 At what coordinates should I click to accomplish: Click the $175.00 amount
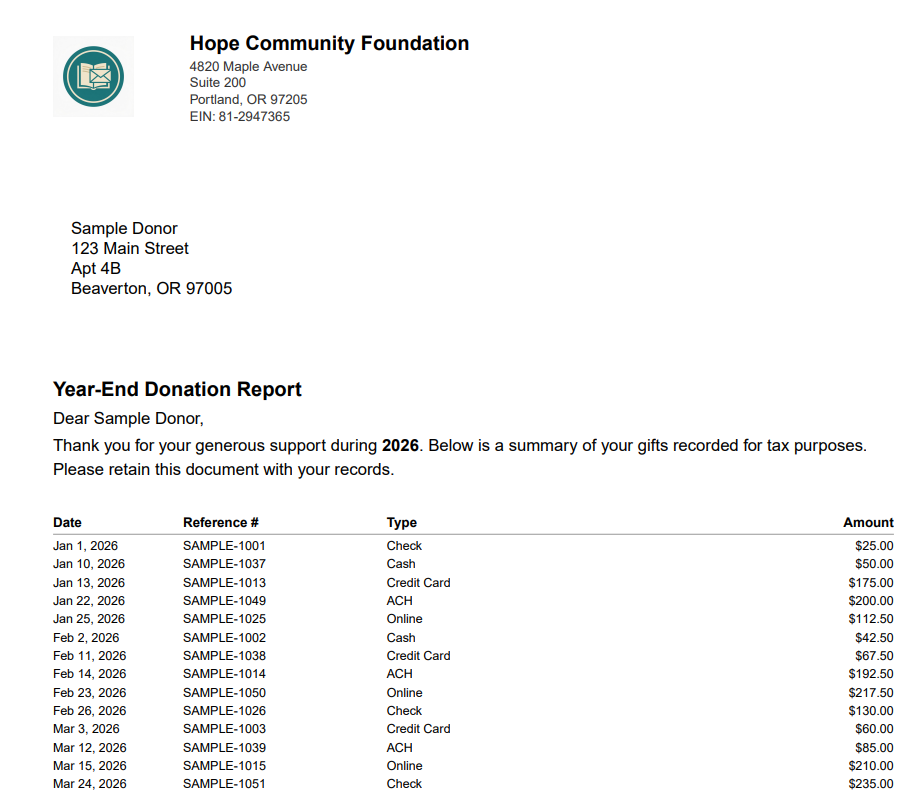pos(871,583)
